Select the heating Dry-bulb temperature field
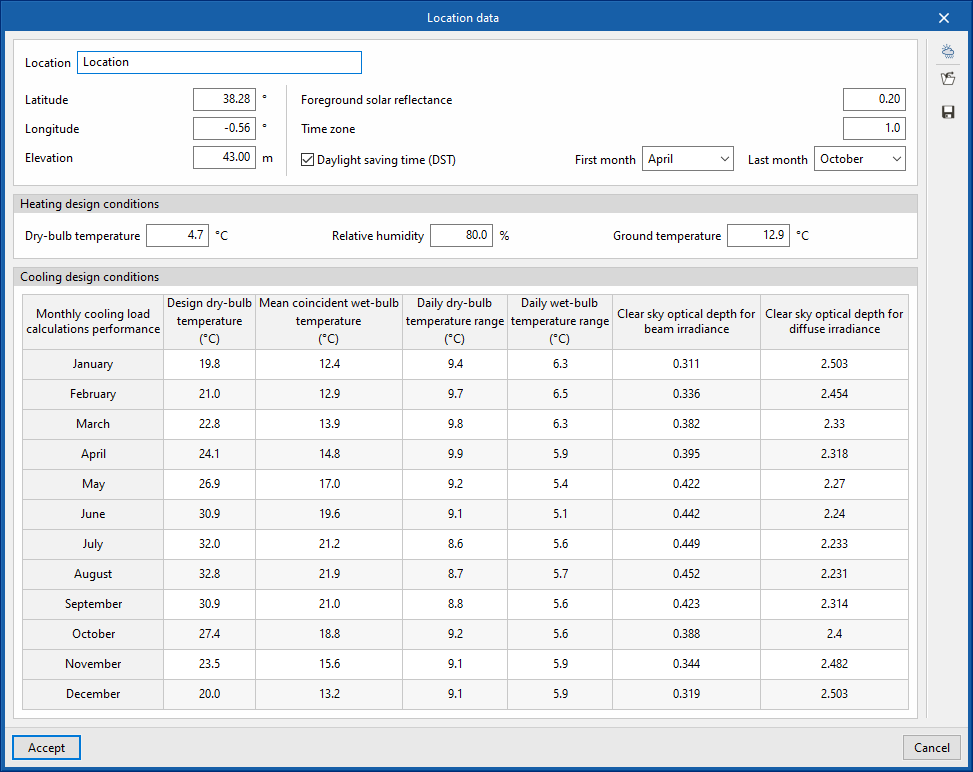The width and height of the screenshot is (973, 772). coord(177,235)
